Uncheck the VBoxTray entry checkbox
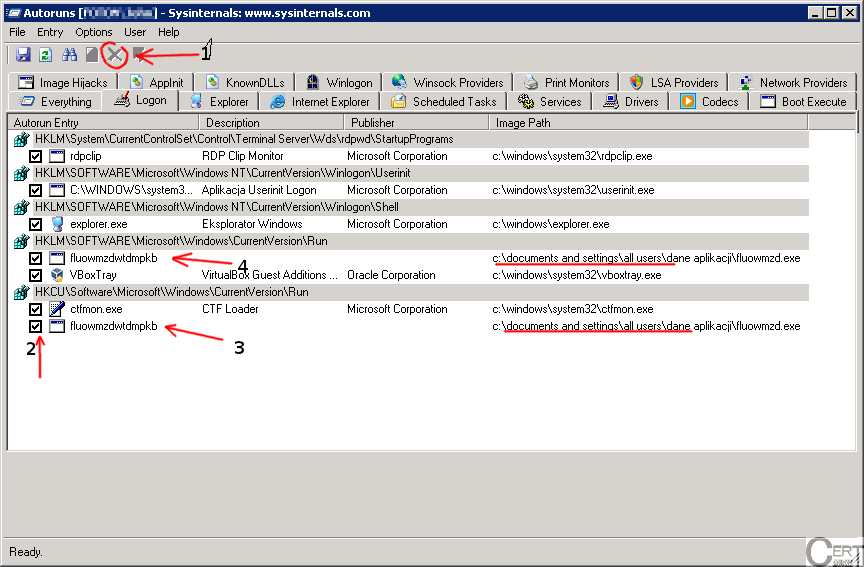 [35, 275]
